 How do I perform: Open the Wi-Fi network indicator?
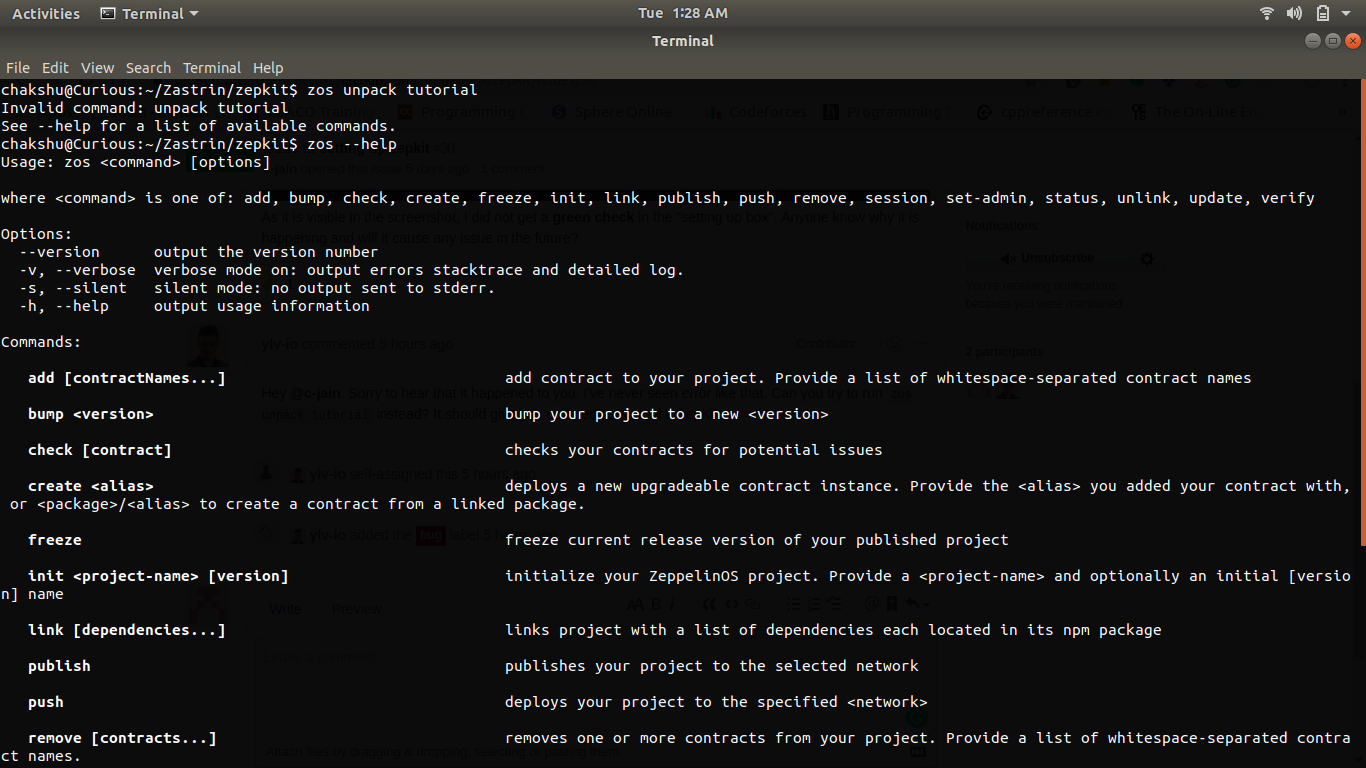pyautogui.click(x=1267, y=13)
